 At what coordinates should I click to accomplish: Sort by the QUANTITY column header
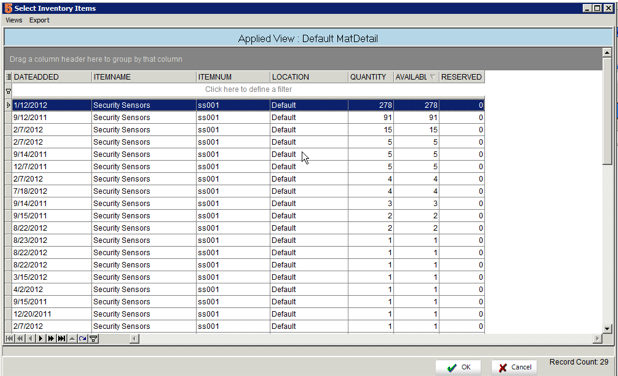coord(371,77)
